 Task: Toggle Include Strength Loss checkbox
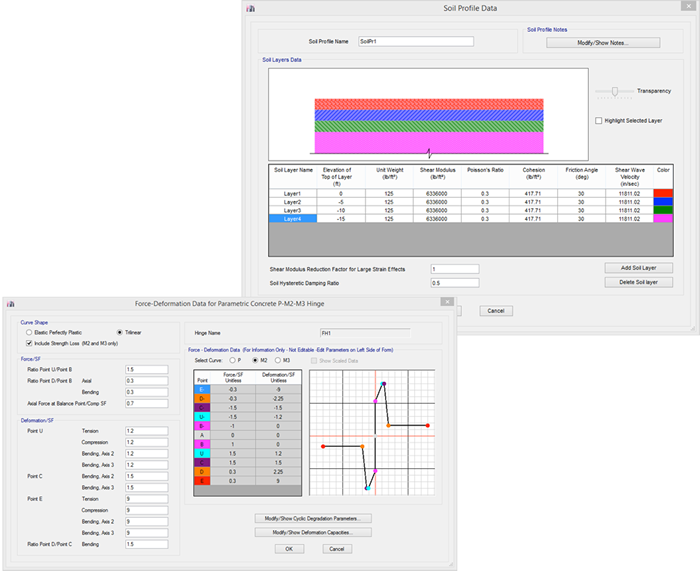pos(29,343)
